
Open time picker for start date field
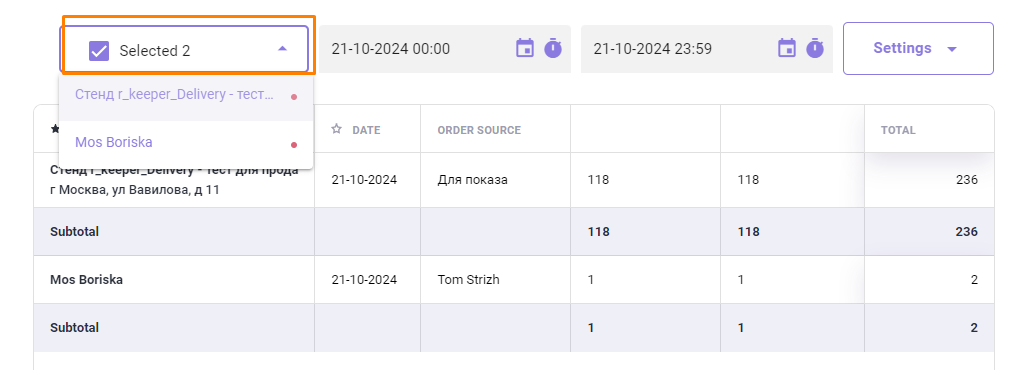pos(553,48)
